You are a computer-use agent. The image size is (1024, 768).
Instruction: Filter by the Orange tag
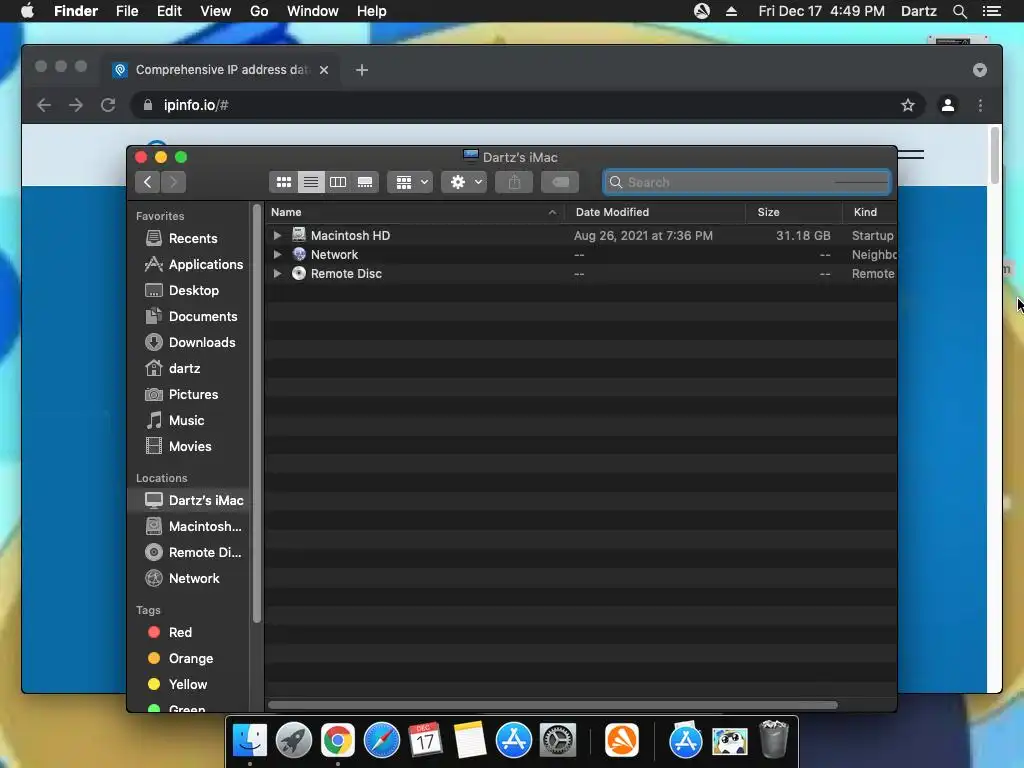(189, 659)
